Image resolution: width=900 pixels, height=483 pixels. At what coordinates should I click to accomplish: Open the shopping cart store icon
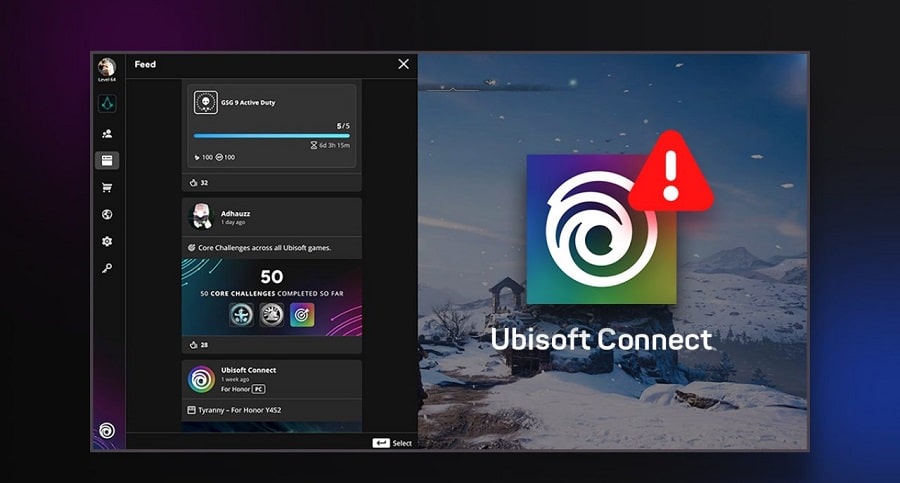point(107,188)
